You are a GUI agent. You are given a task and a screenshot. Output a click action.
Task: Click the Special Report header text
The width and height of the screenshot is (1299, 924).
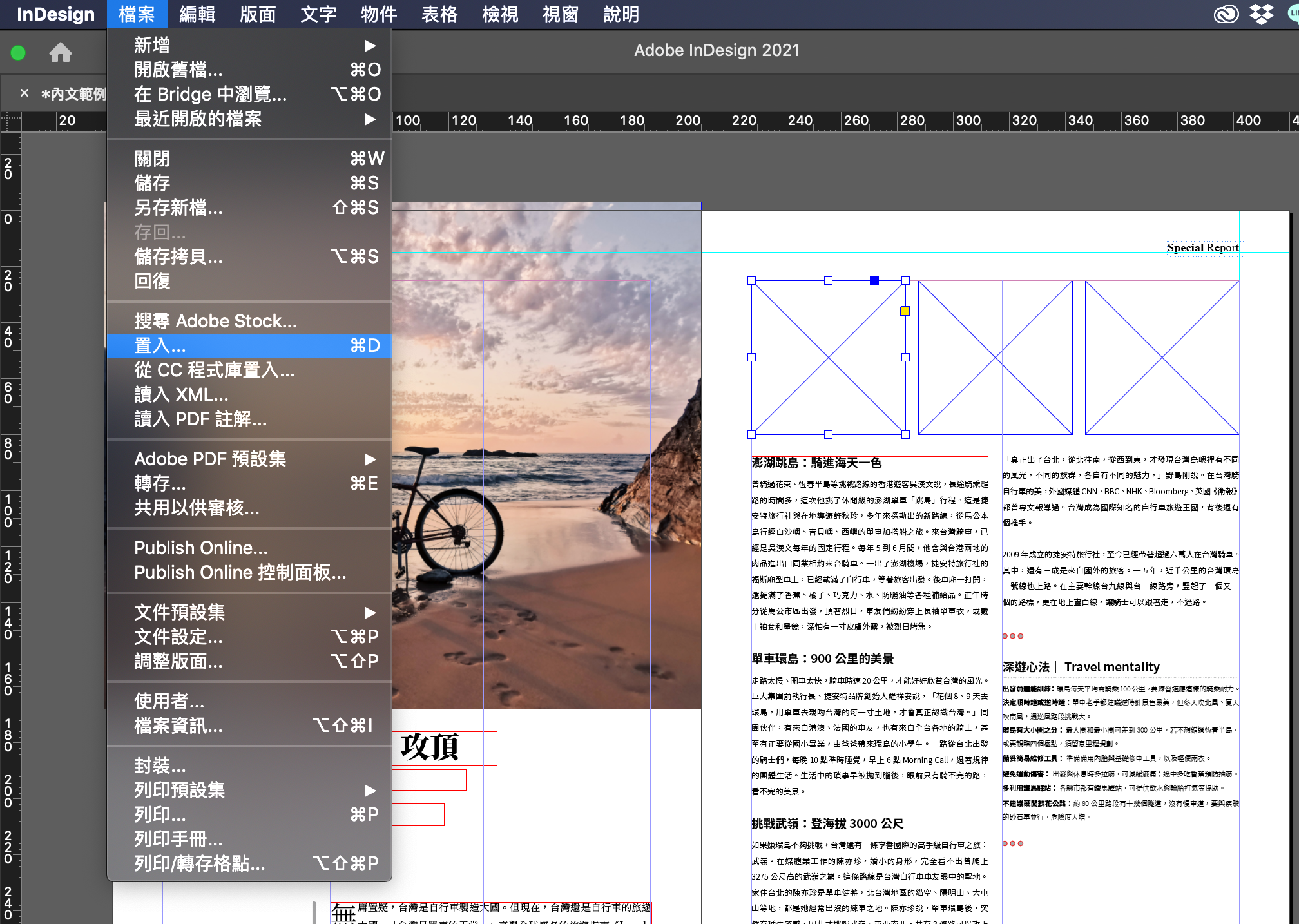pyautogui.click(x=1202, y=248)
